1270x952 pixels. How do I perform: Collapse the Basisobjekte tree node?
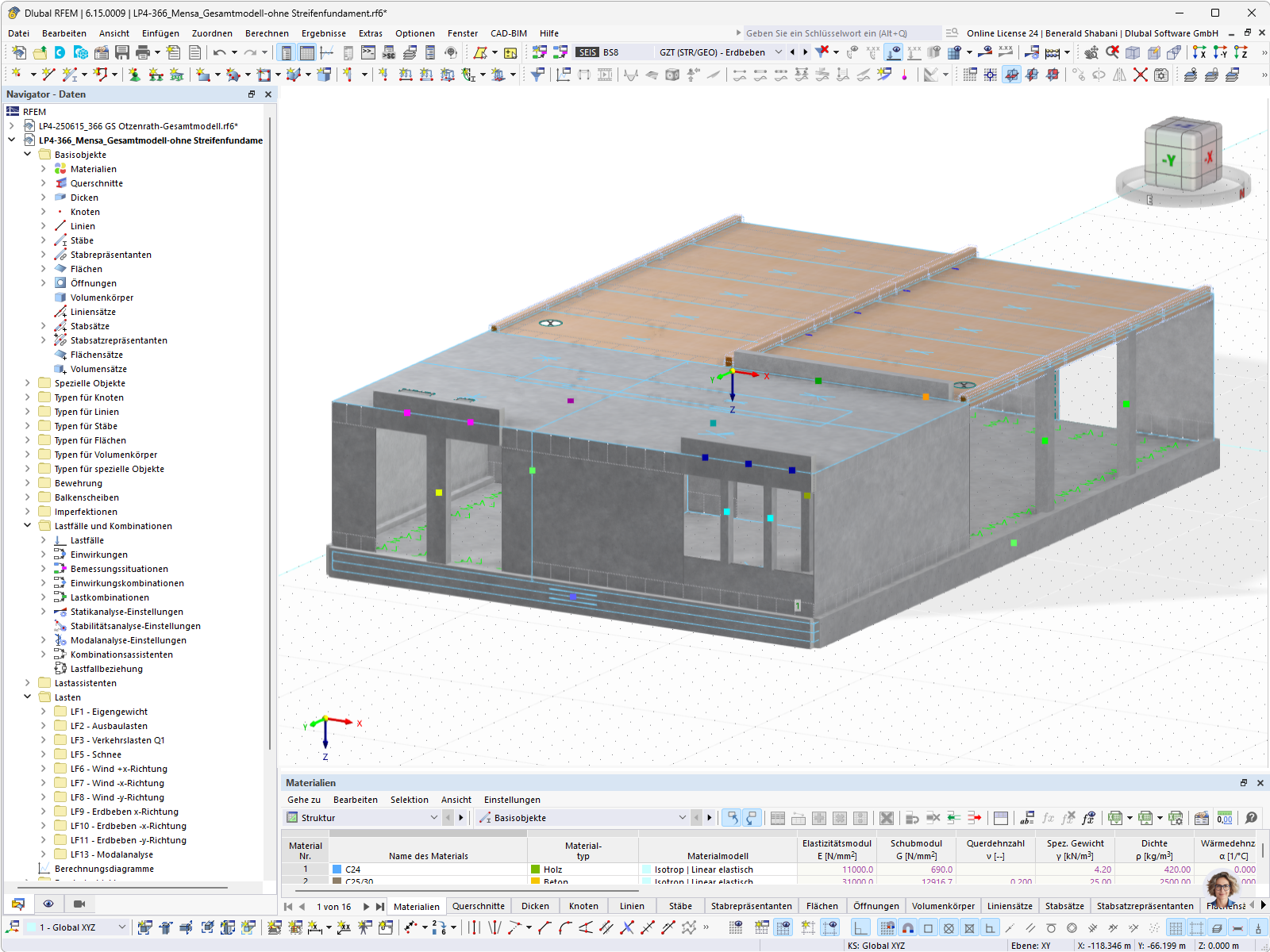pos(27,155)
